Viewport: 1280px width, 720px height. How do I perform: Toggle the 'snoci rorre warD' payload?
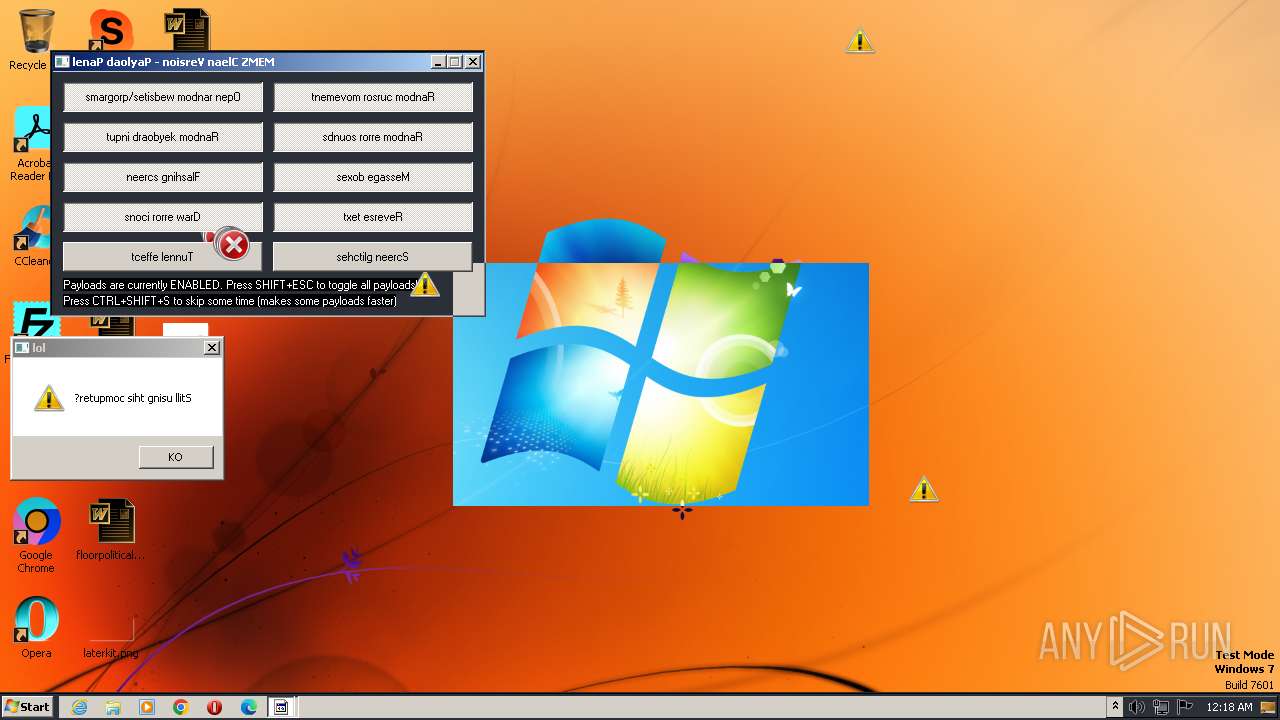click(163, 217)
